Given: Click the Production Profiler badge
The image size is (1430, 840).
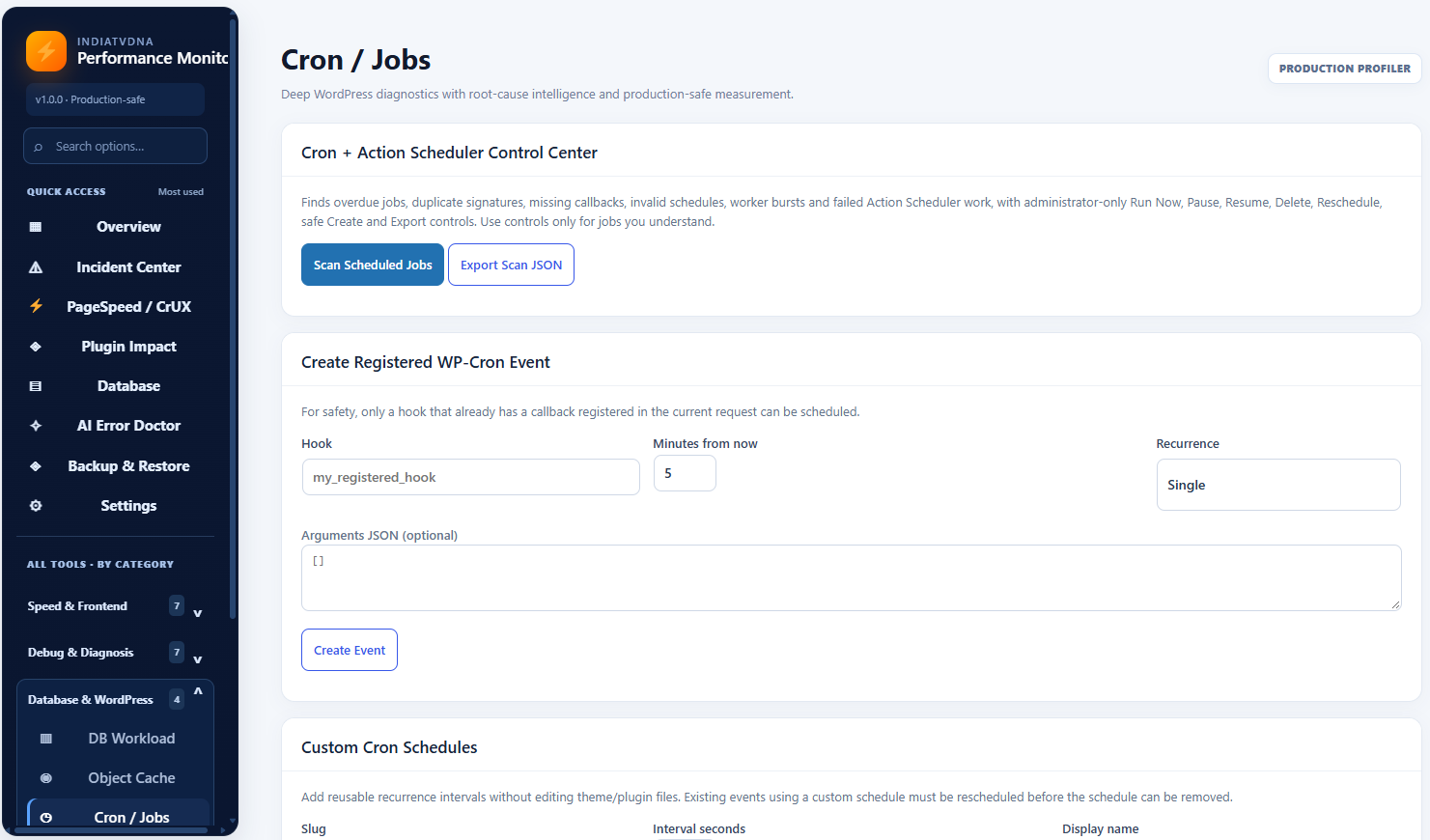Looking at the screenshot, I should click(1344, 69).
